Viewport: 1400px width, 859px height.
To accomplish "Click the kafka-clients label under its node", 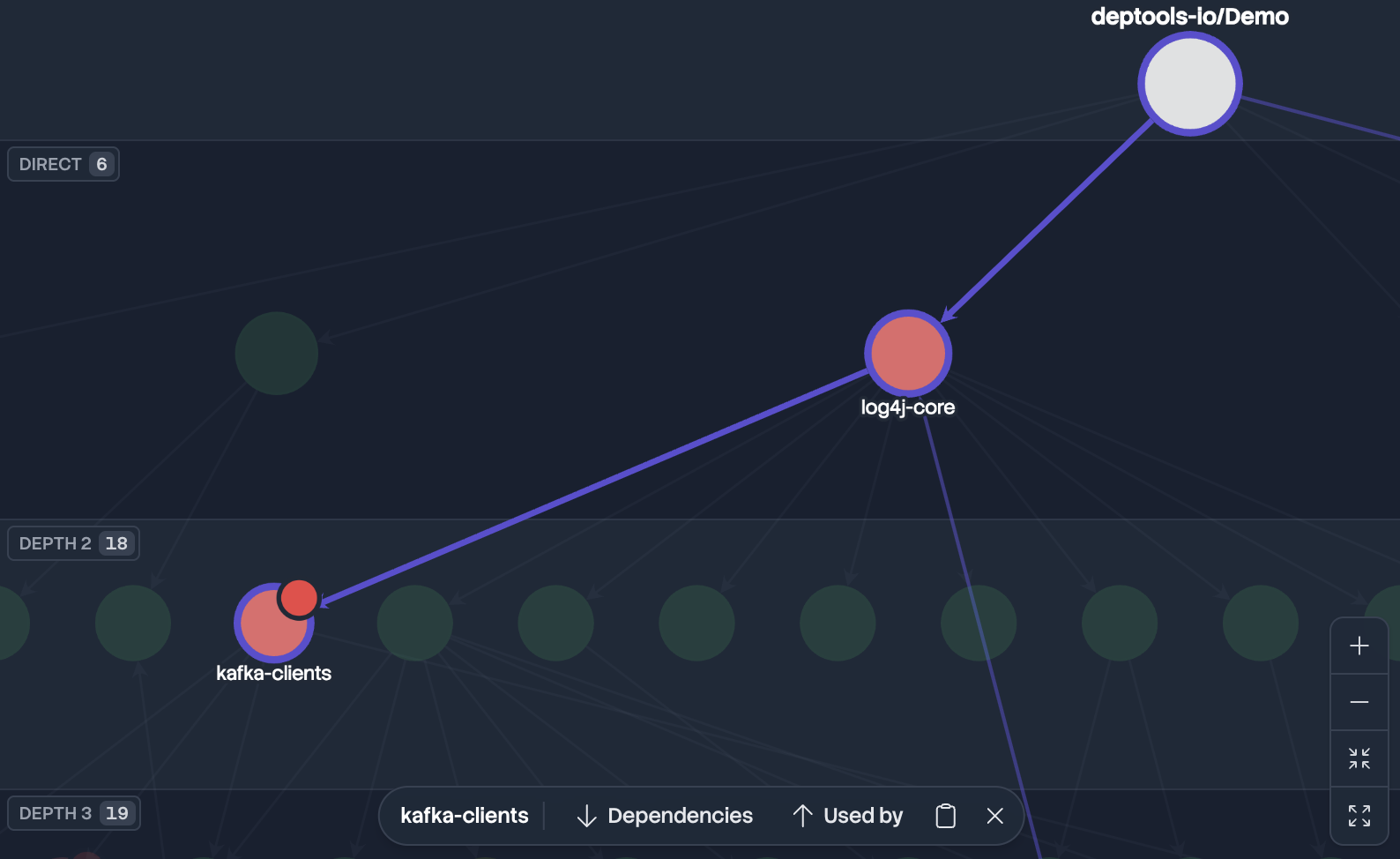I will click(273, 673).
